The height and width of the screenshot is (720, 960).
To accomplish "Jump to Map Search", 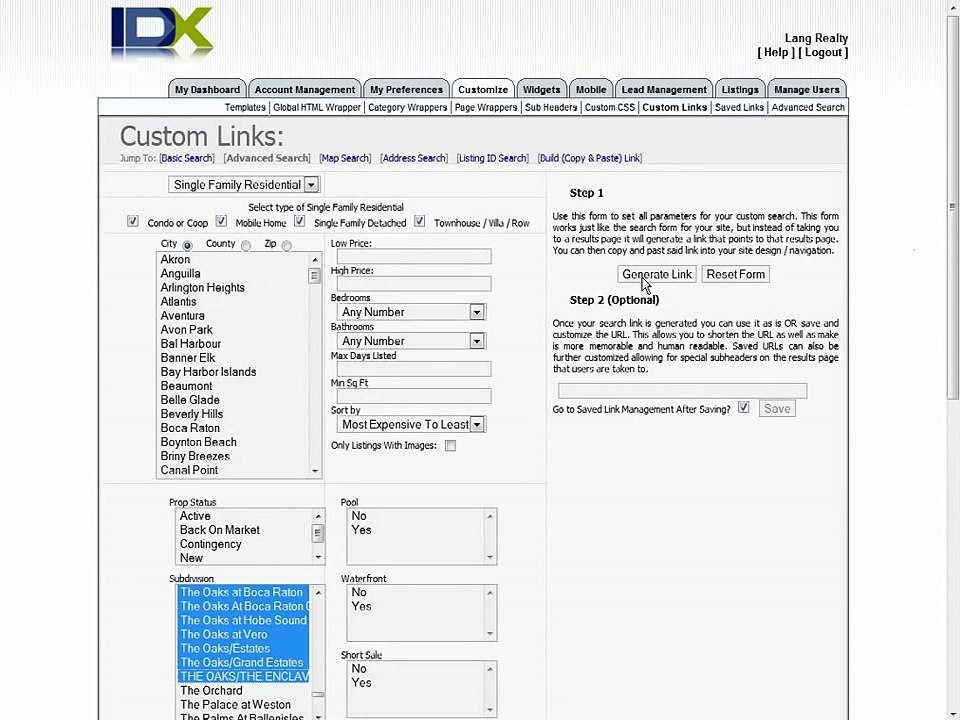I will 345,158.
